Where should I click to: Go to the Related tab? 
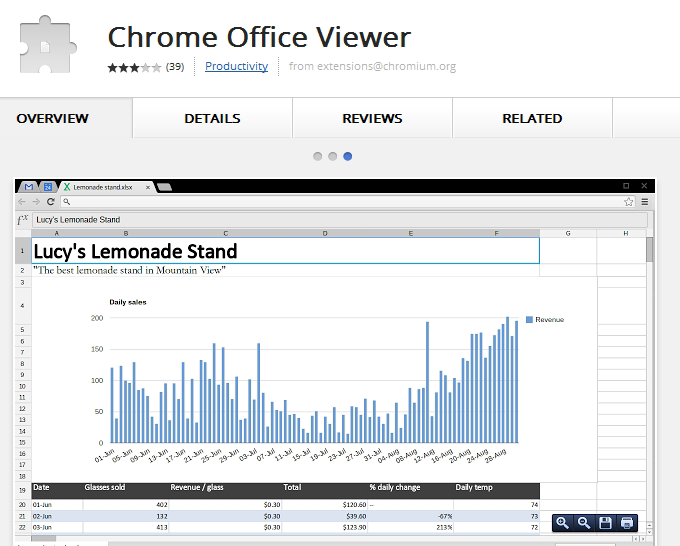(x=532, y=118)
